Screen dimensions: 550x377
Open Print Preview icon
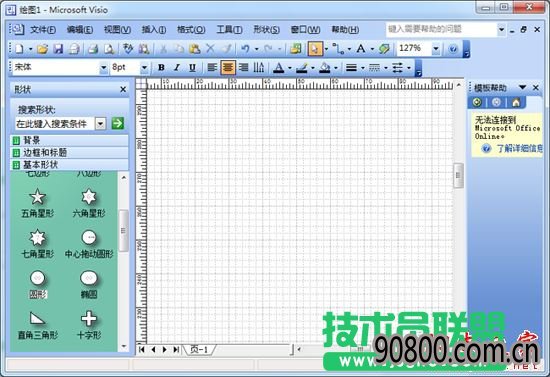pyautogui.click(x=109, y=49)
